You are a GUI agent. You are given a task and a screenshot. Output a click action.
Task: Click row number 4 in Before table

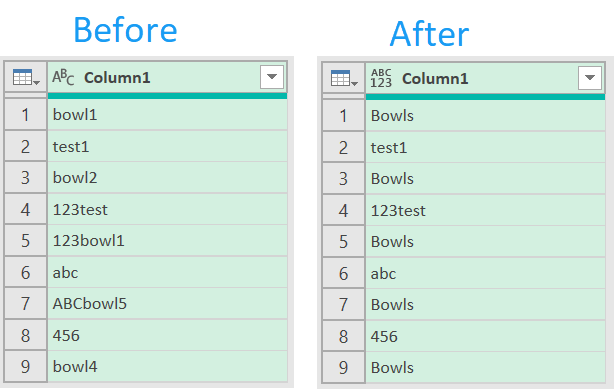pos(26,210)
